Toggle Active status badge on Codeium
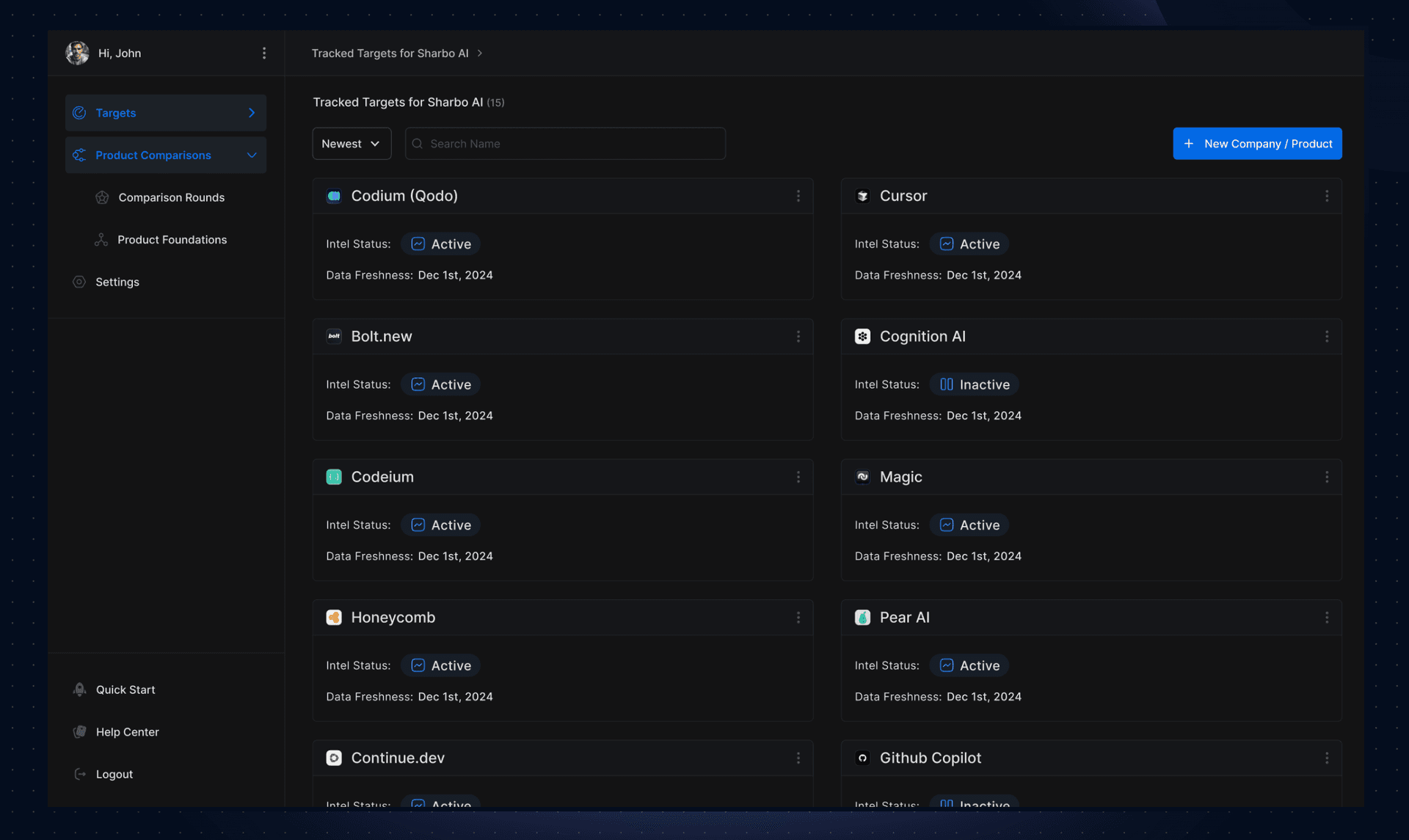 [x=440, y=525]
